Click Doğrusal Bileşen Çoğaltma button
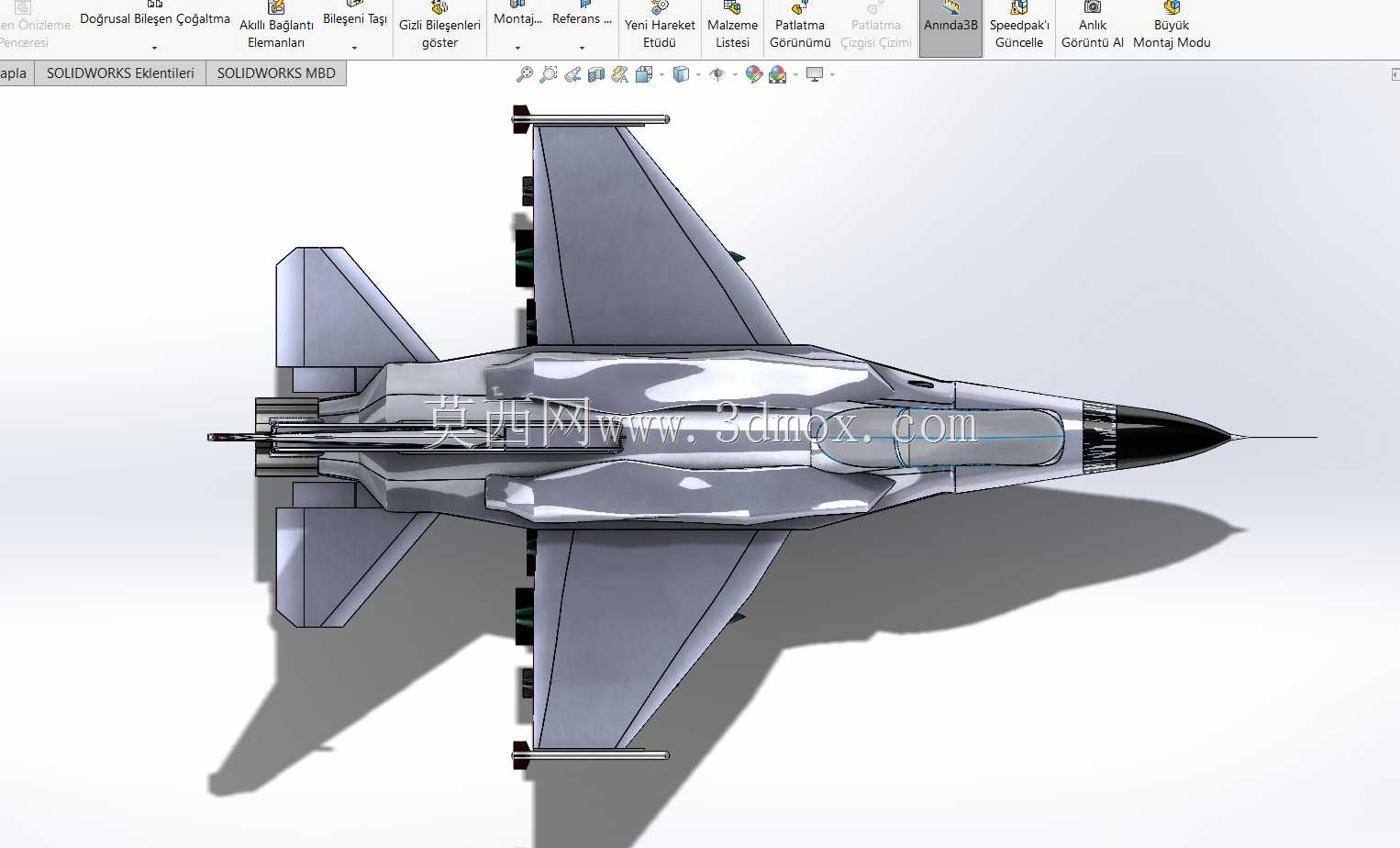Viewport: 1400px width, 848px height. 154,17
